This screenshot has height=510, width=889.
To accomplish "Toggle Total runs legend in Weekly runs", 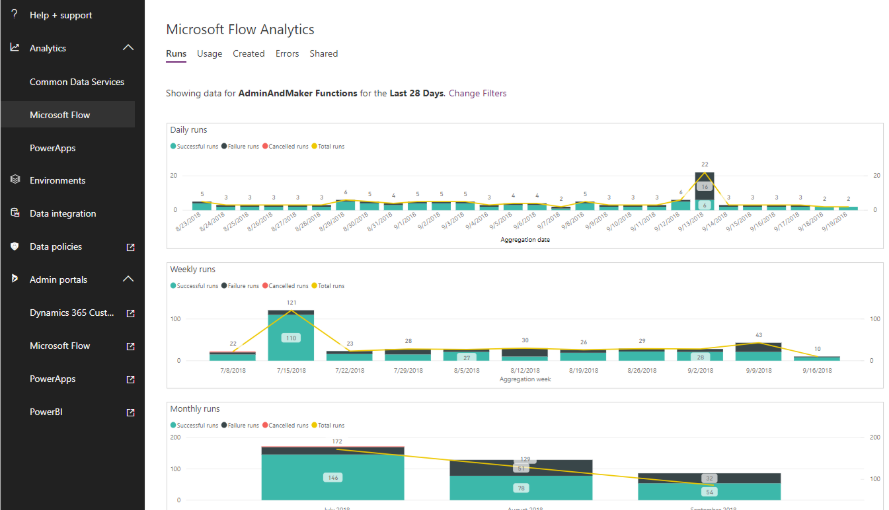I will point(328,286).
